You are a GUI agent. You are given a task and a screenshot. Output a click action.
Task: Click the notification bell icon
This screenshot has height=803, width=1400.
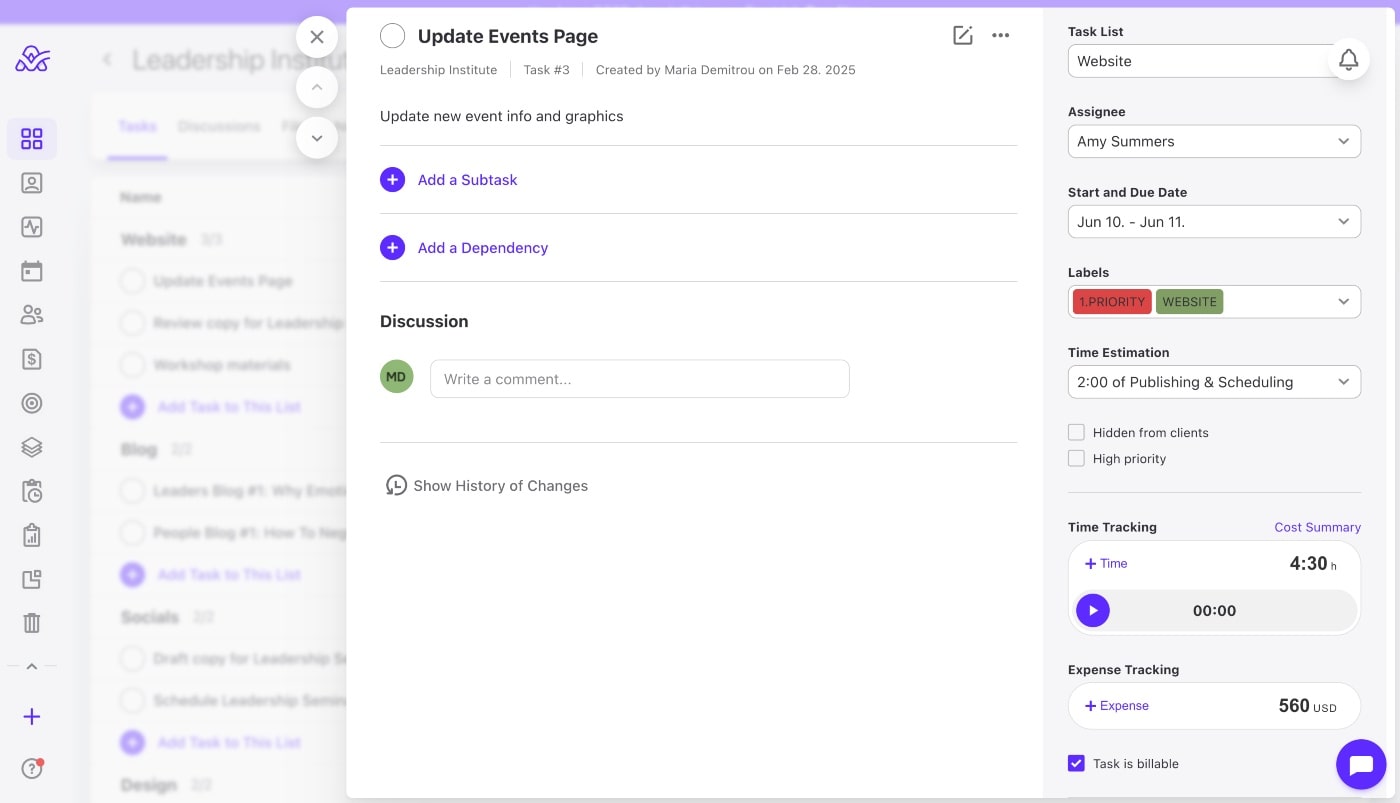pos(1348,60)
